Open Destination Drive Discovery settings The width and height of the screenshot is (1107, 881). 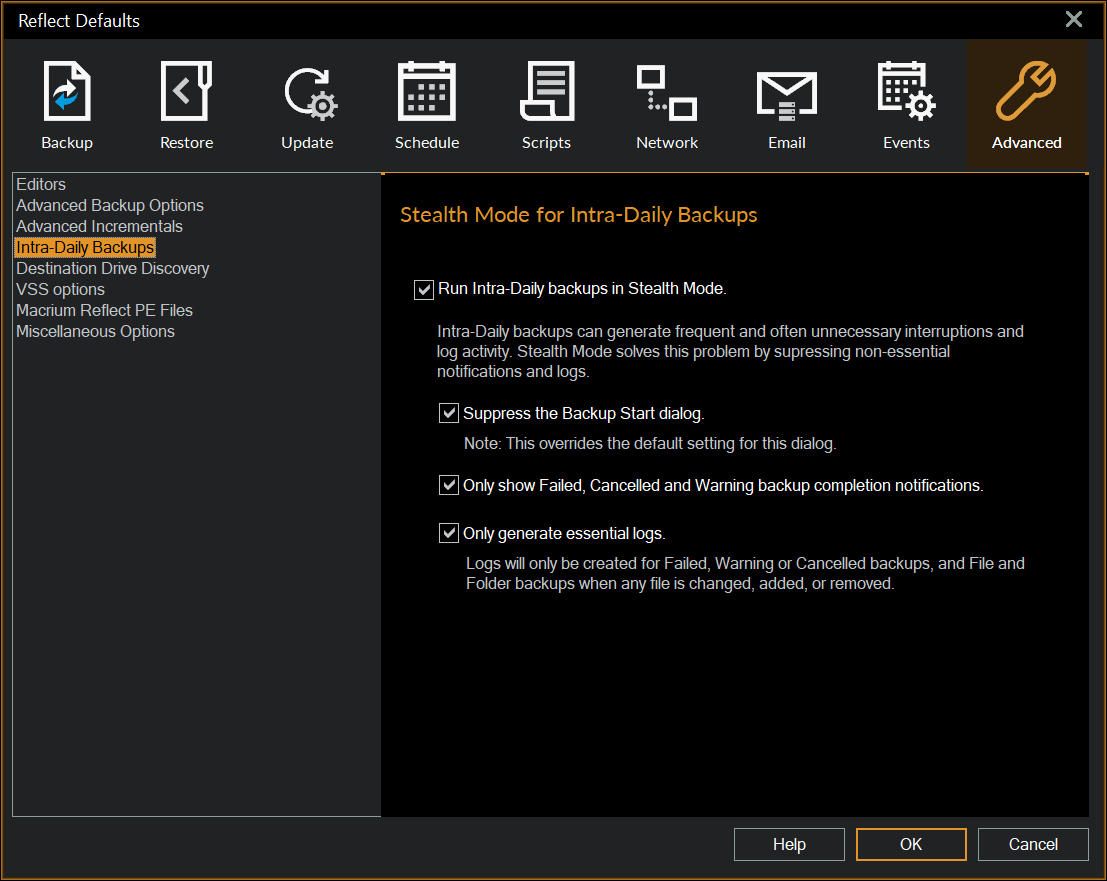112,268
